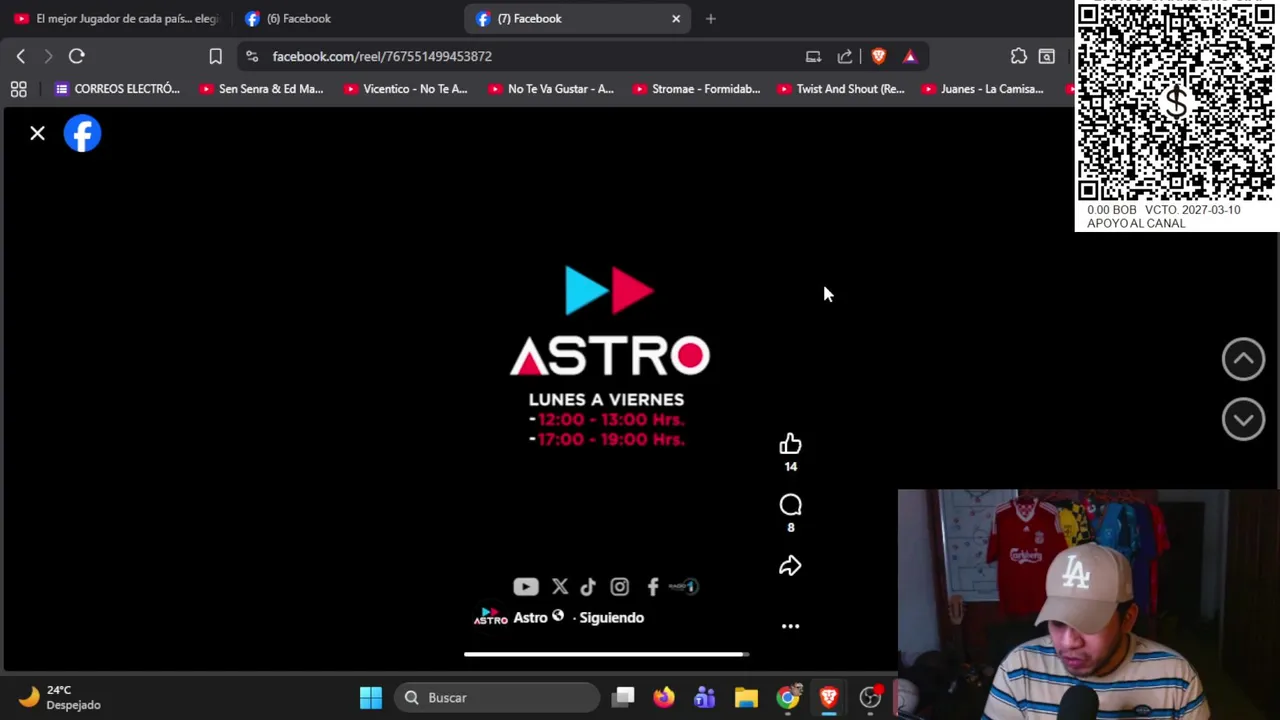Open the Sen Senra & Ed Ma... bookmark
Image resolution: width=1280 pixels, height=720 pixels.
click(x=261, y=89)
